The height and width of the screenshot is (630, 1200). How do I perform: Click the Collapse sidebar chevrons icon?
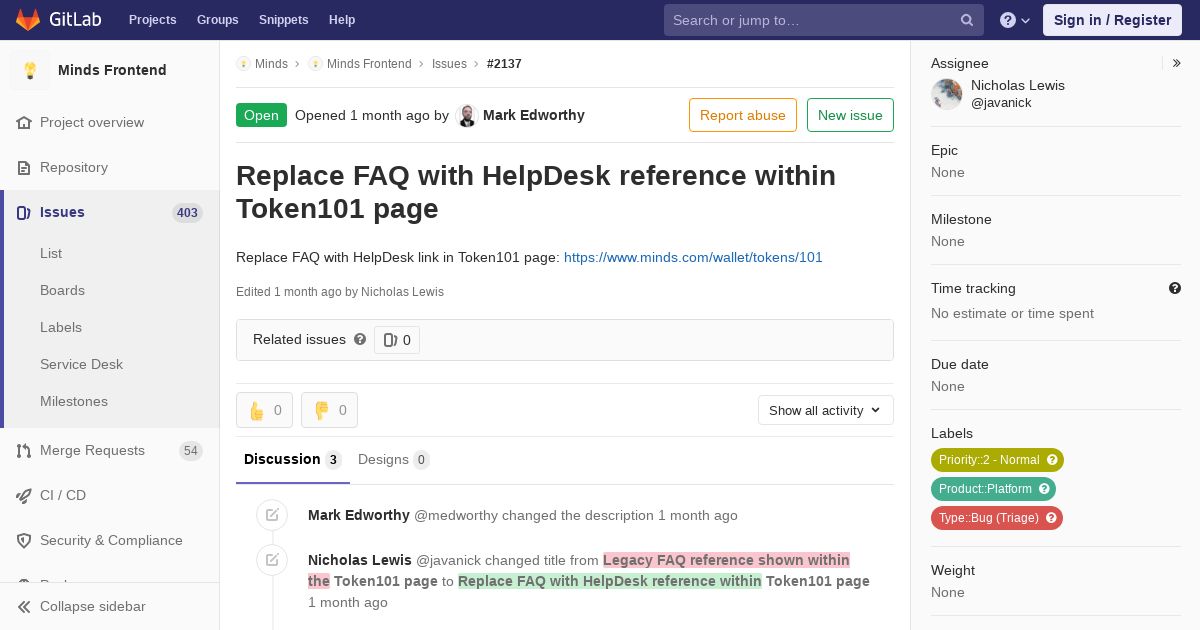(x=24, y=606)
